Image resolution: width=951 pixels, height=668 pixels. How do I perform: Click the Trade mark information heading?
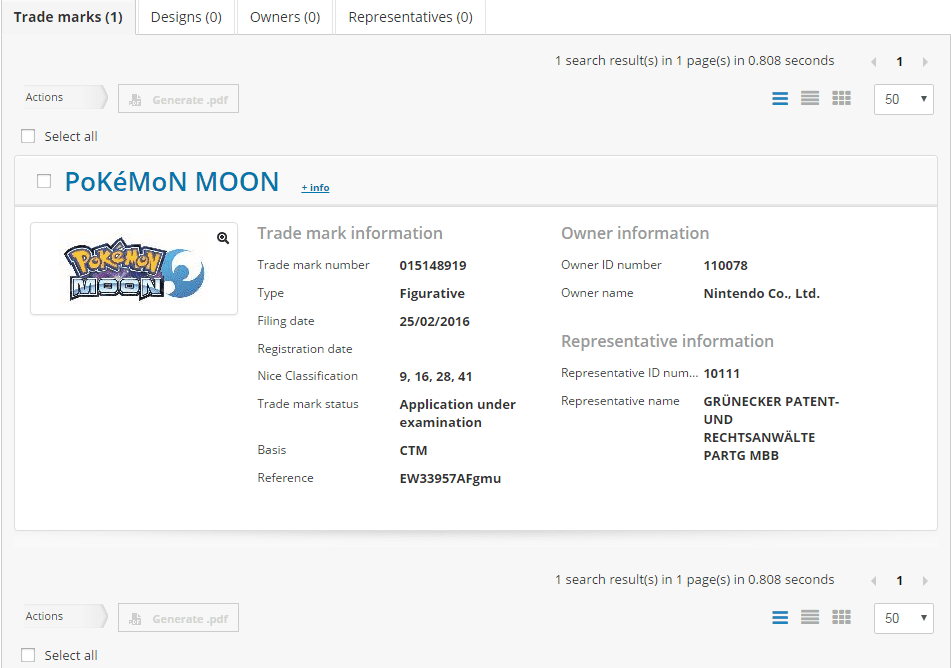(350, 233)
